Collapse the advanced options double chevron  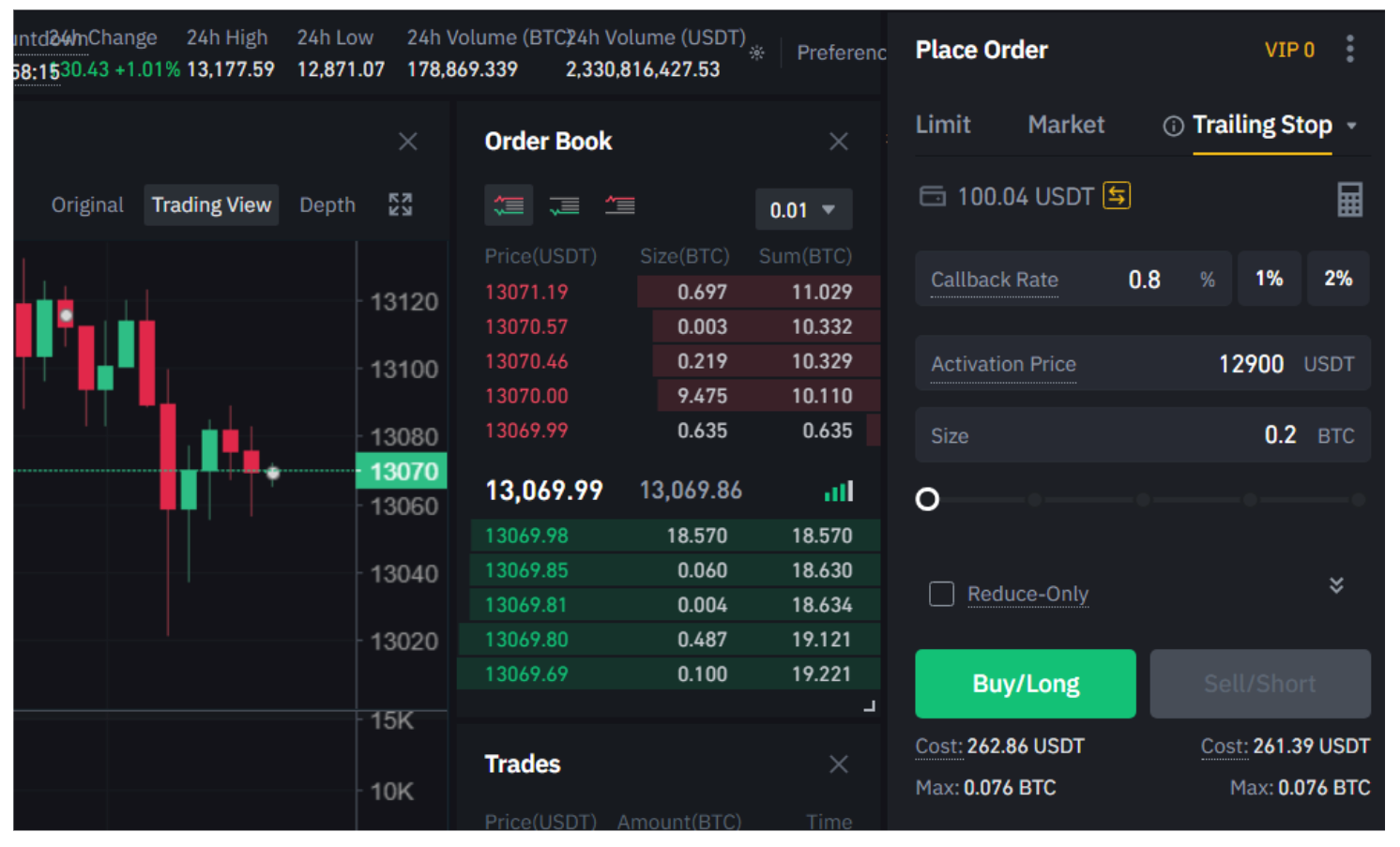[x=1336, y=585]
